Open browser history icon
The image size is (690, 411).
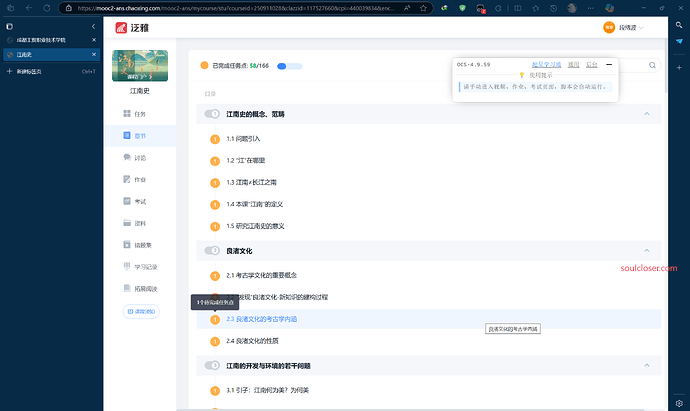554,8
